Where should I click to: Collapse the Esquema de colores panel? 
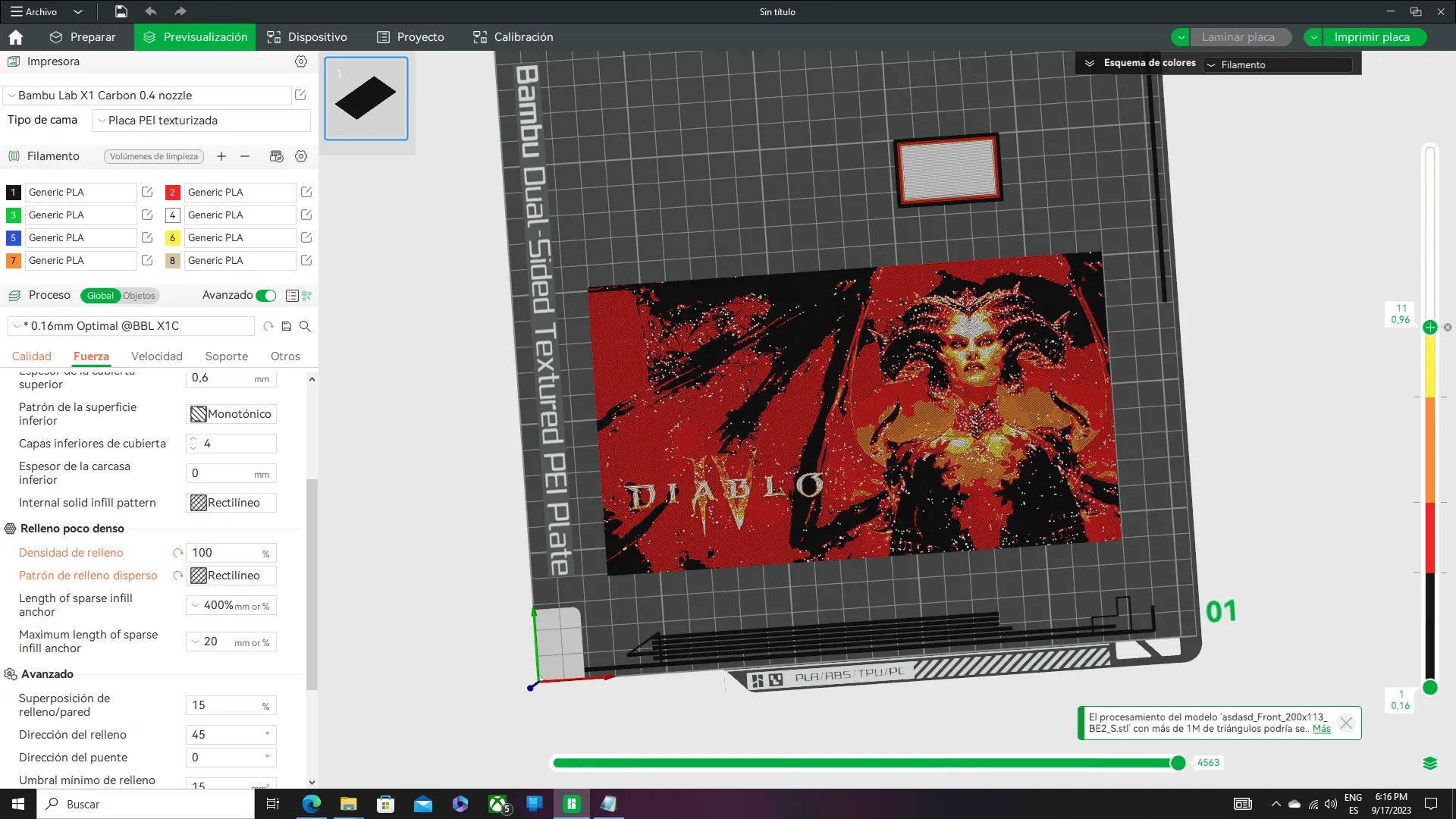pyautogui.click(x=1091, y=64)
